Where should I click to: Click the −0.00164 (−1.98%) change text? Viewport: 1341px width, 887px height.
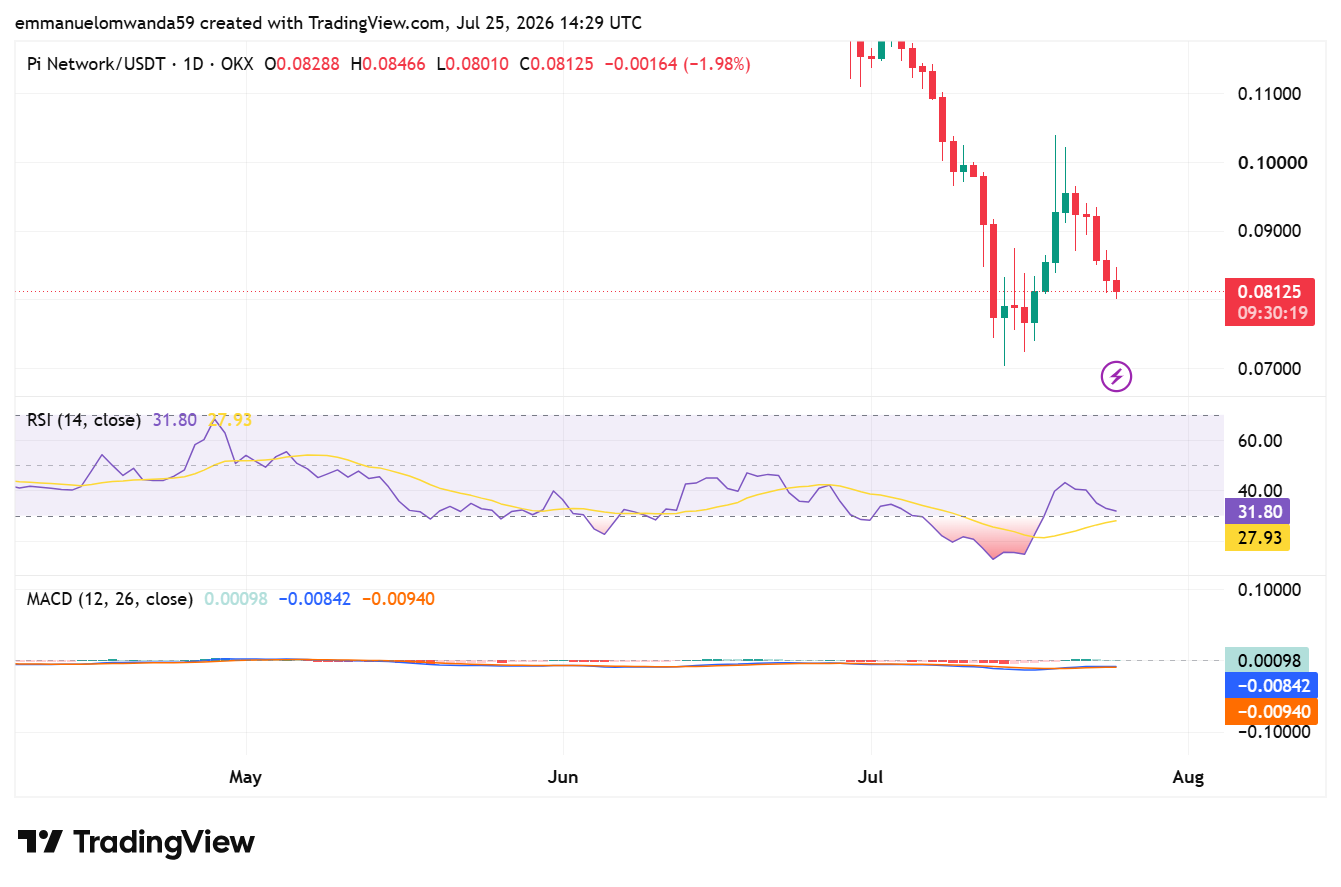[x=676, y=64]
